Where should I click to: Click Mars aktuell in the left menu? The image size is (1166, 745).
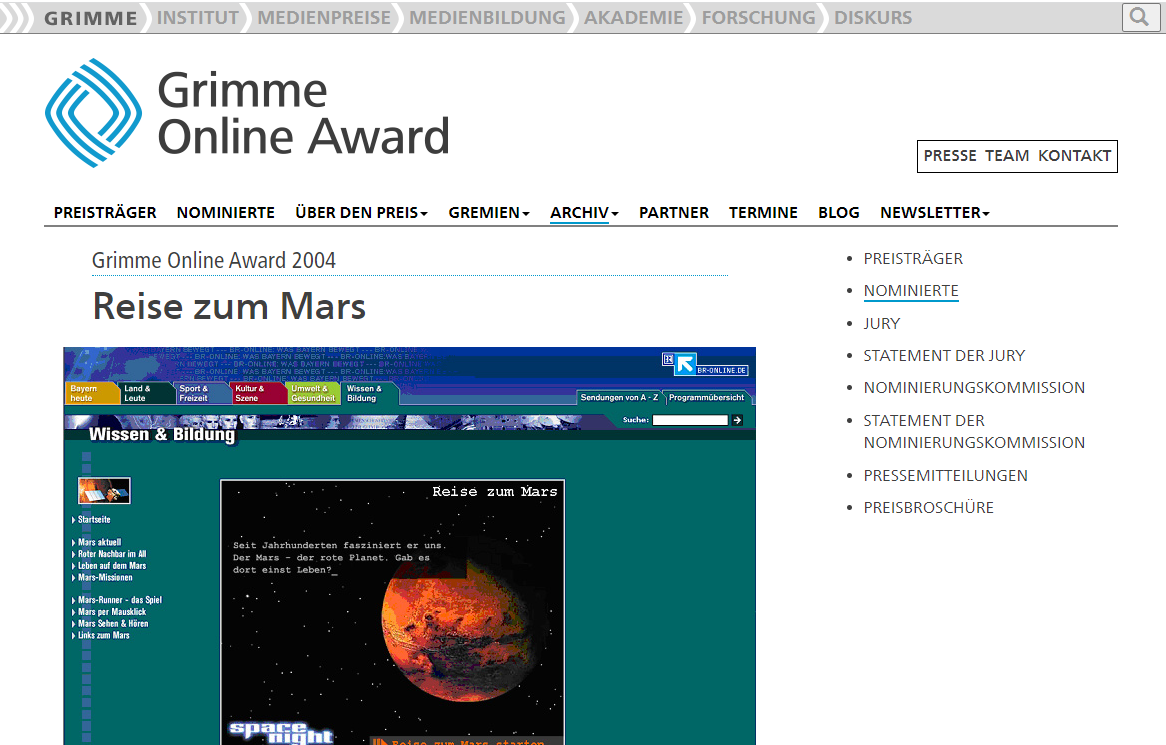(99, 542)
